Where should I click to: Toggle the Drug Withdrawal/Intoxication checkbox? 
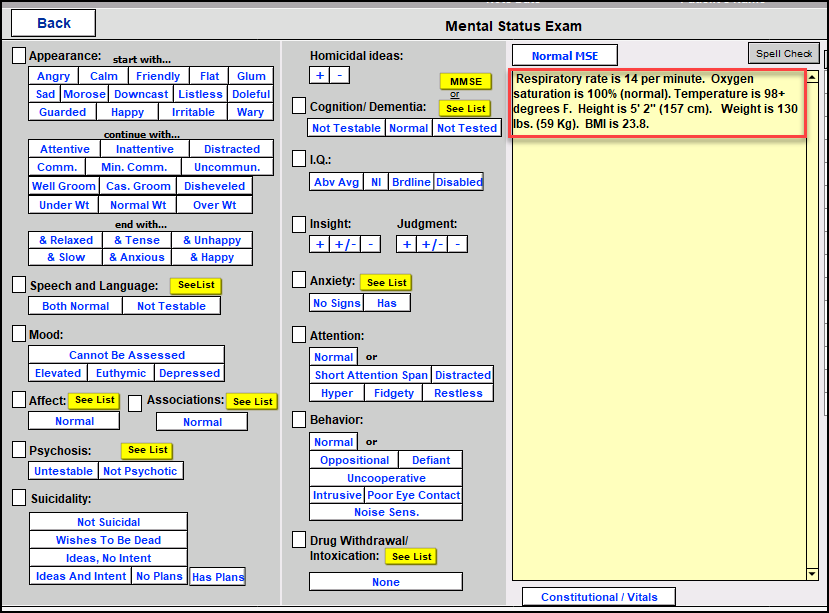pos(299,540)
